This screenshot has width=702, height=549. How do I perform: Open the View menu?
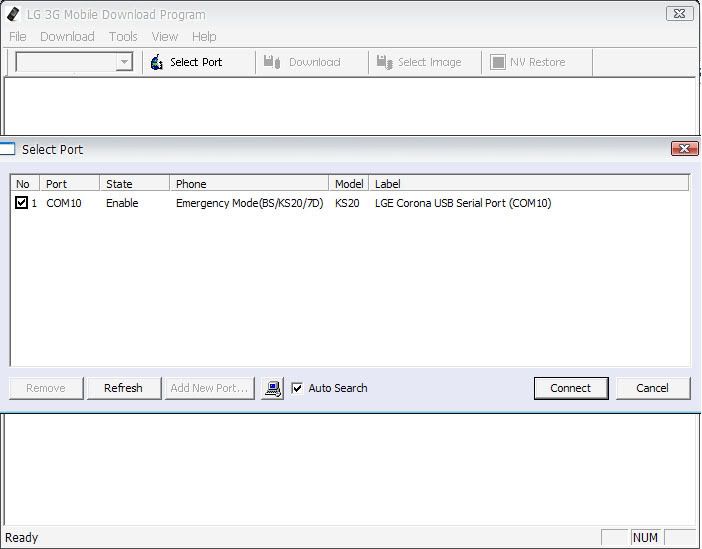click(165, 37)
